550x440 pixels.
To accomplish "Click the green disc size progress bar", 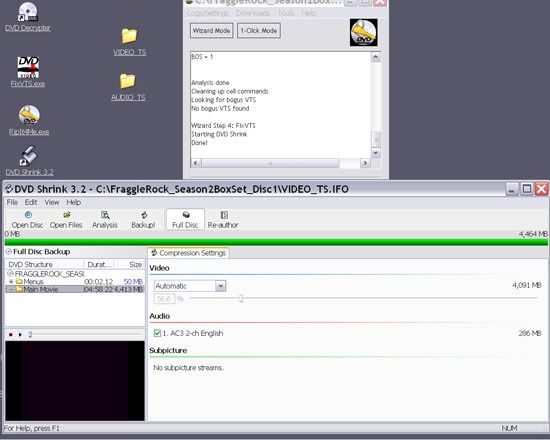I will coord(276,242).
